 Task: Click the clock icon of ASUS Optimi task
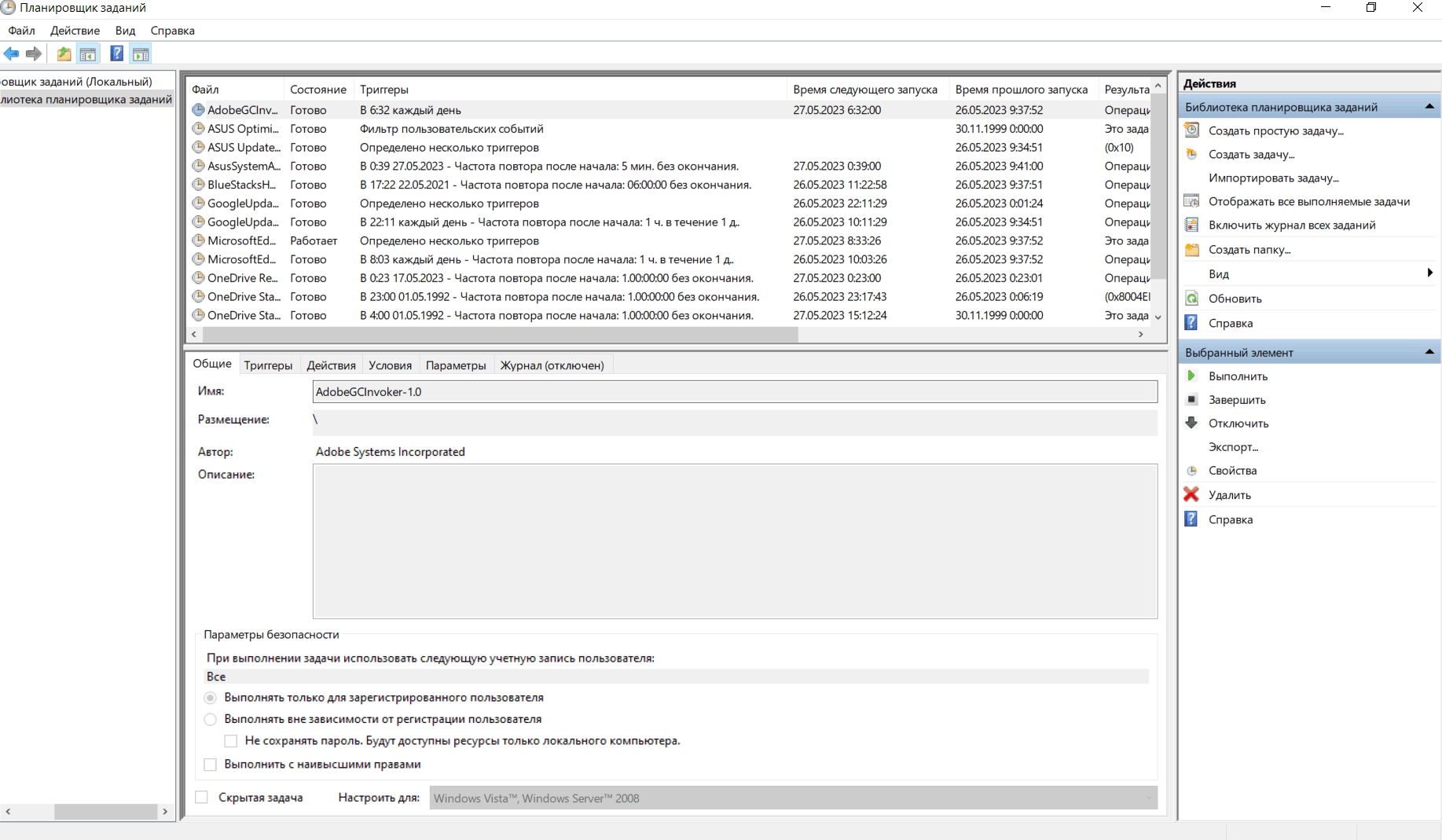[199, 129]
